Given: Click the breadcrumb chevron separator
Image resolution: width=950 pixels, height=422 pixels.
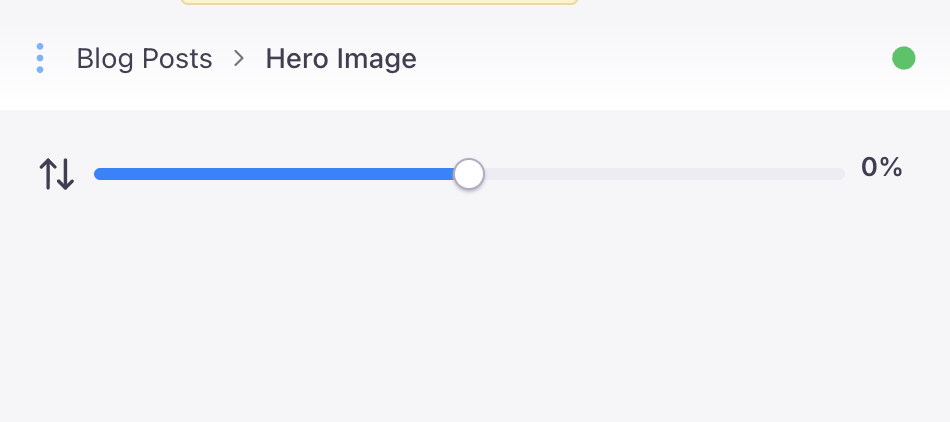Looking at the screenshot, I should click(239, 59).
